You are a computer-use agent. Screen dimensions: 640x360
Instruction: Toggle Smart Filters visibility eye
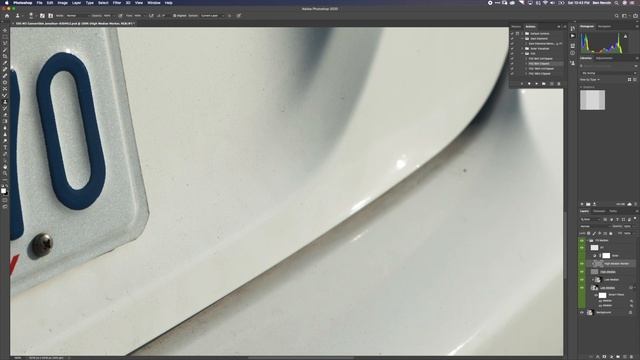596,295
